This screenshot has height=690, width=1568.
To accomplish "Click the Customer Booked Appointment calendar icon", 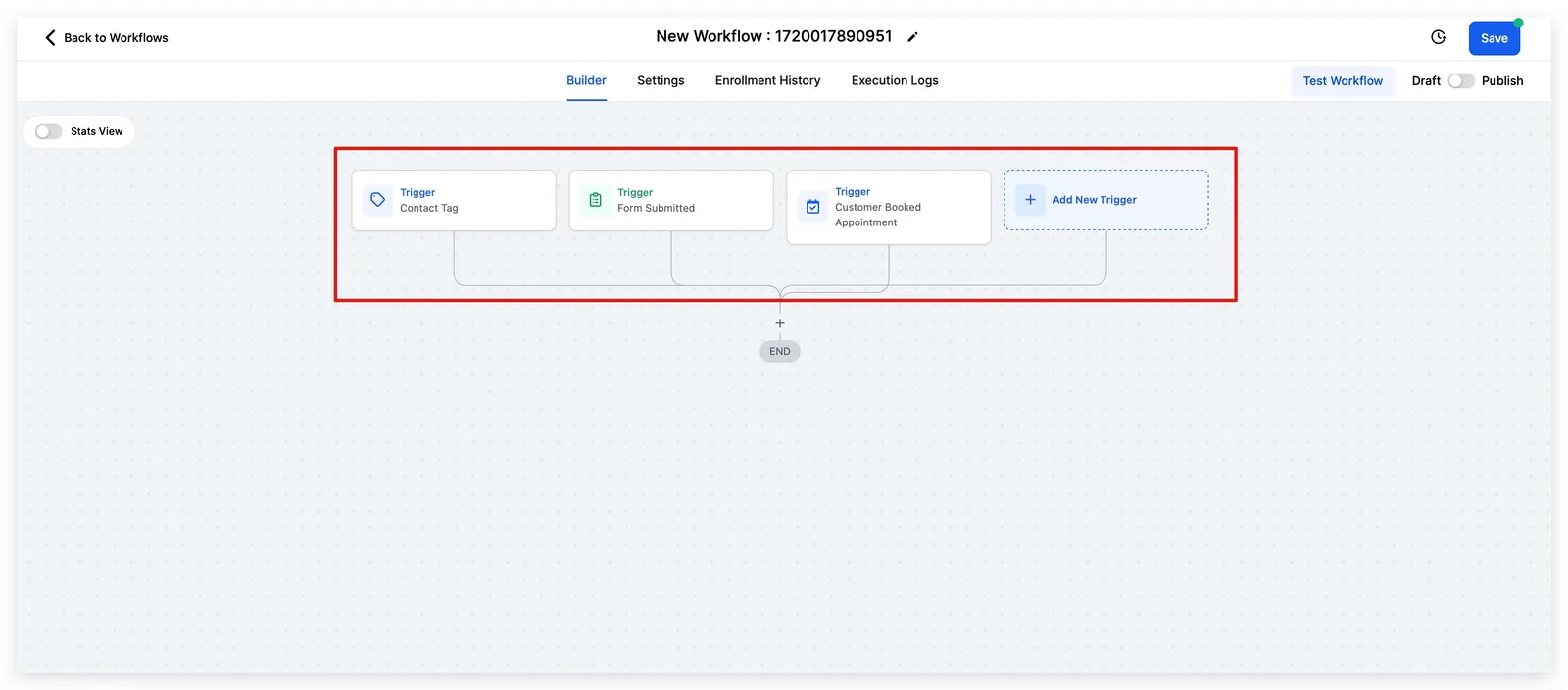I will click(x=812, y=207).
